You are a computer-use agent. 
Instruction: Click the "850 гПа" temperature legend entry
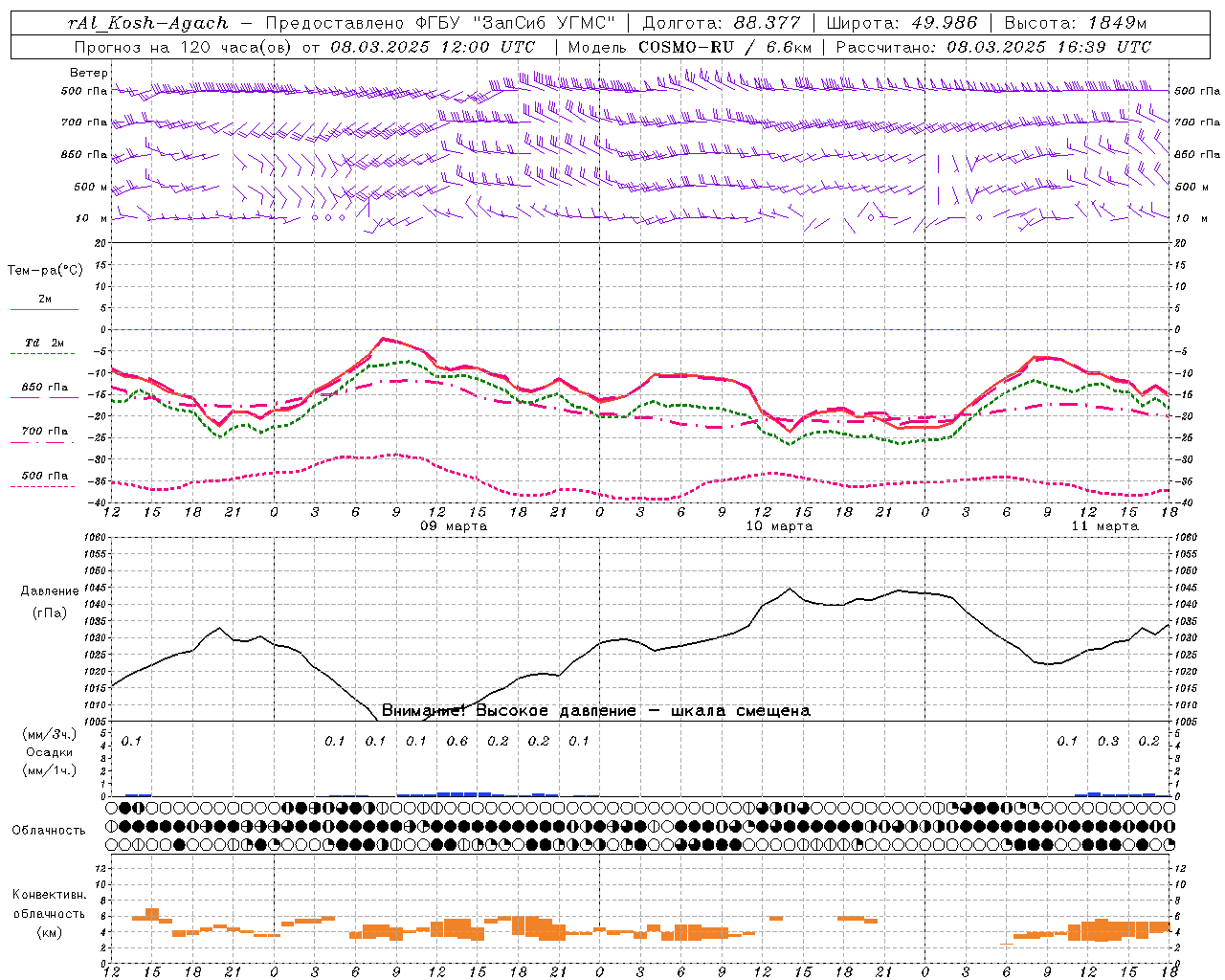45,388
